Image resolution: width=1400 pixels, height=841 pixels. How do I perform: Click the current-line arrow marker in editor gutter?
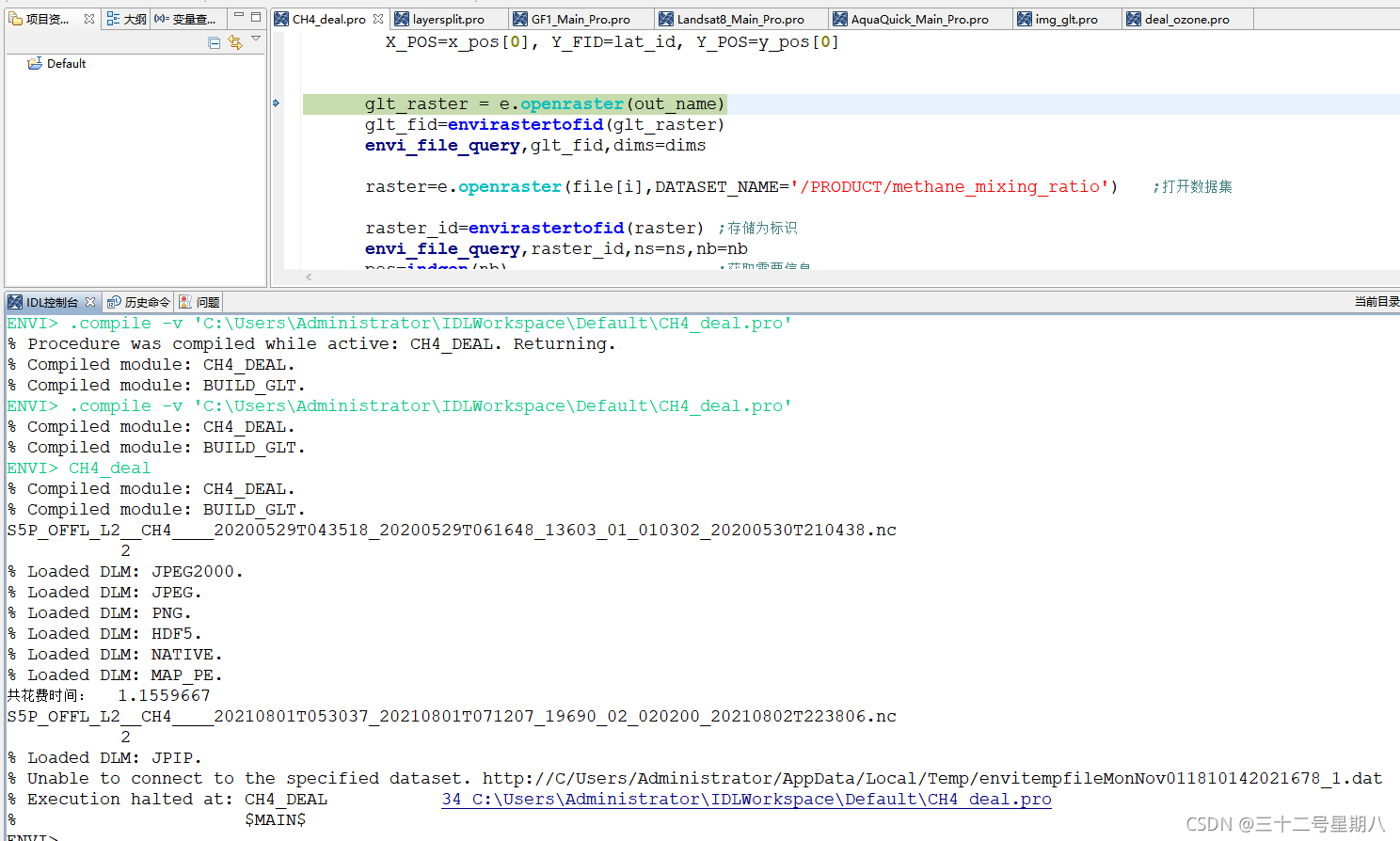click(x=276, y=103)
